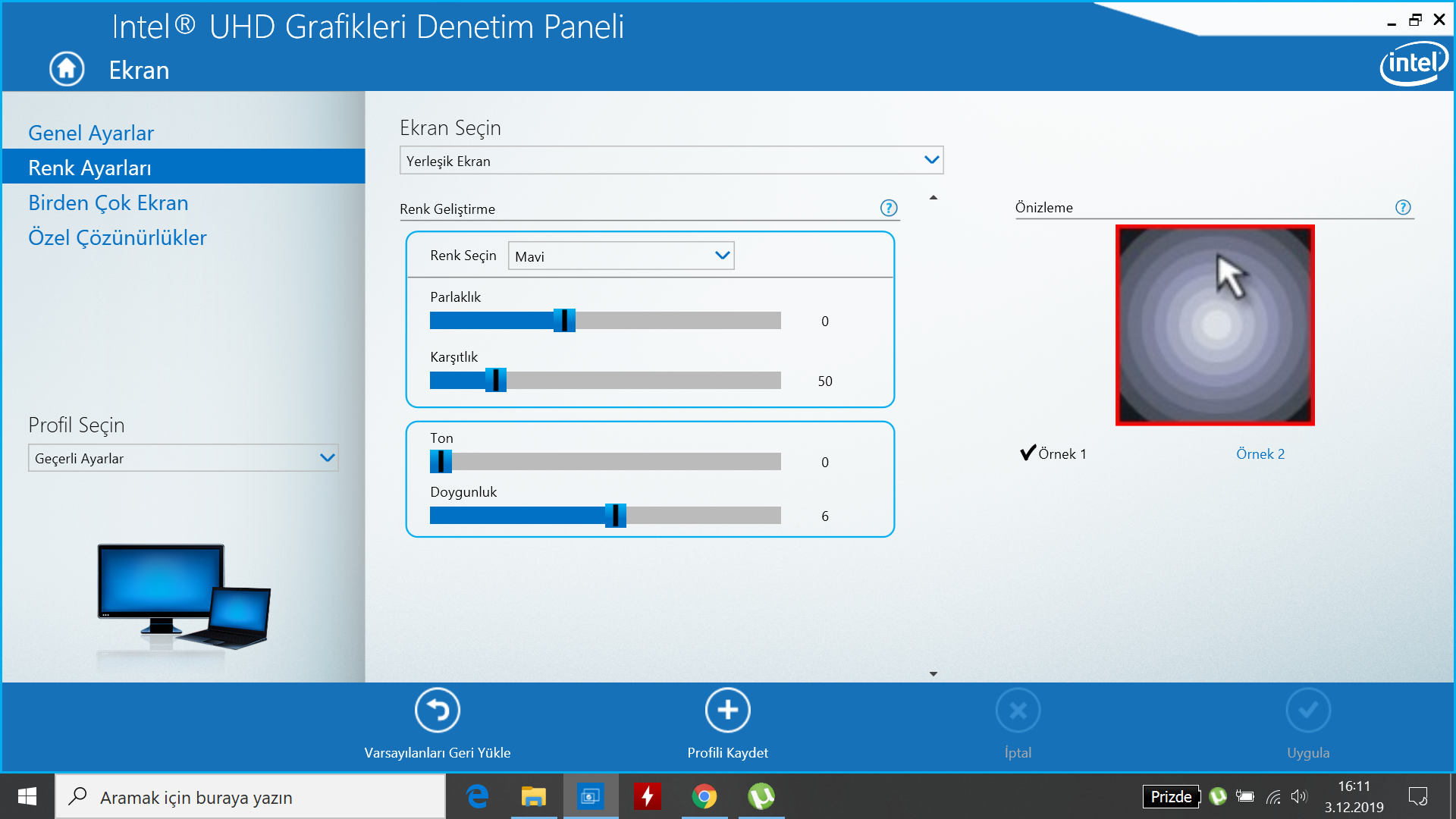The height and width of the screenshot is (819, 1456).
Task: Open File Explorer from taskbar
Action: 534,796
